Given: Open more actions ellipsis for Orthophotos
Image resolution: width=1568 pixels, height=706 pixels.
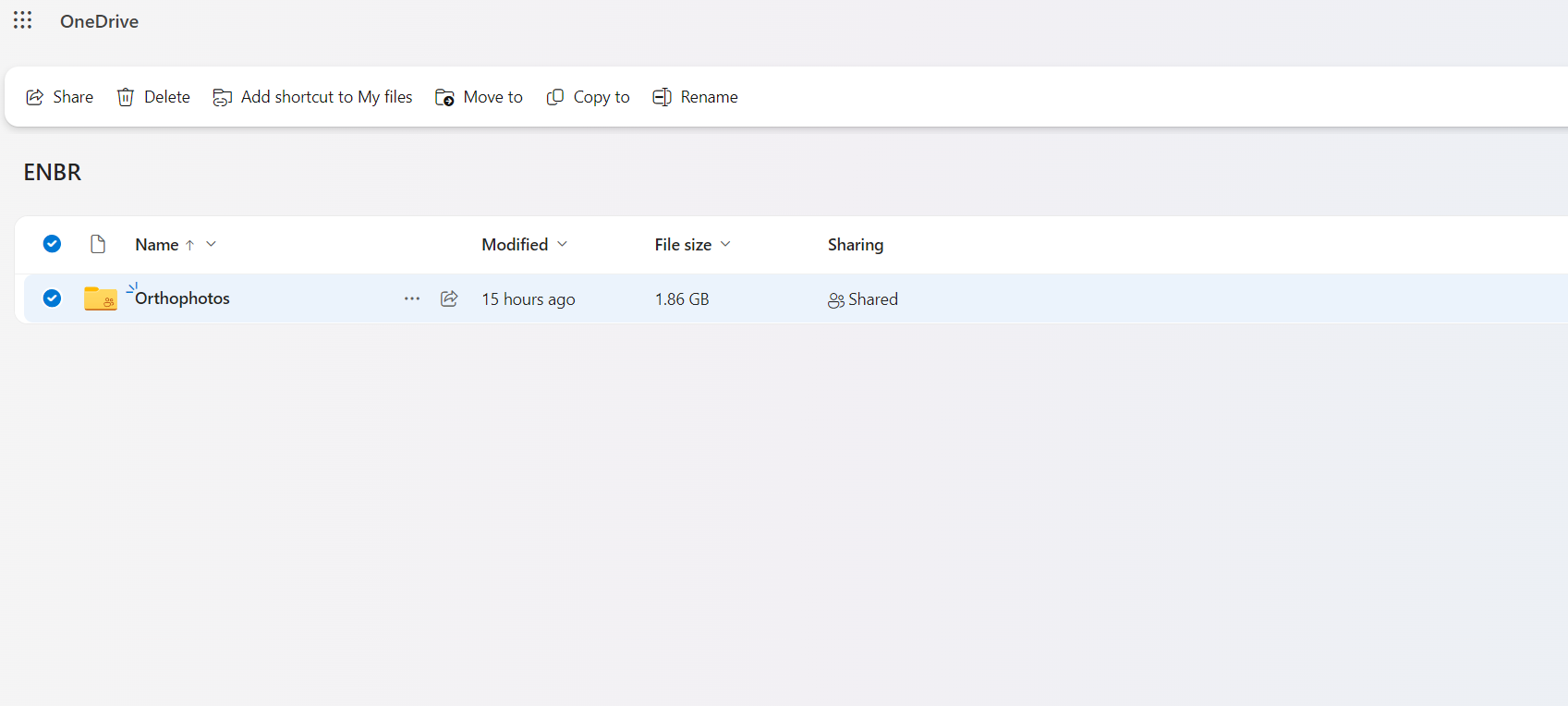Looking at the screenshot, I should pos(412,298).
